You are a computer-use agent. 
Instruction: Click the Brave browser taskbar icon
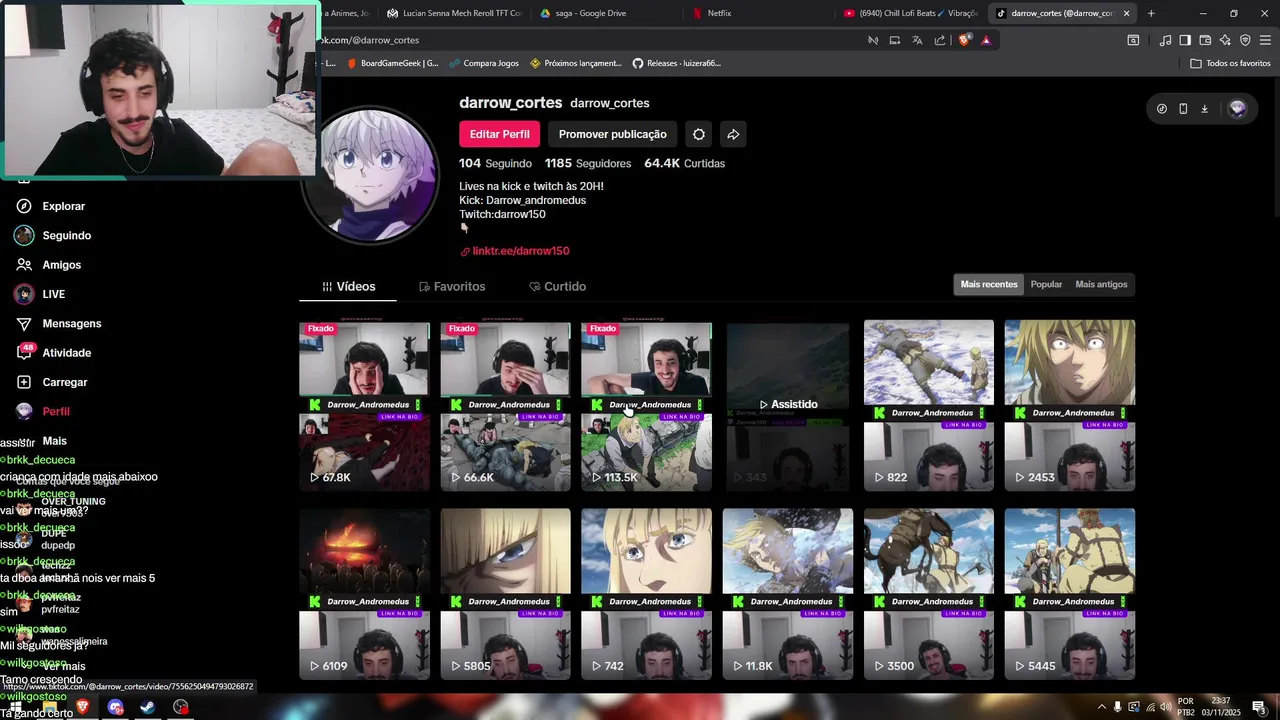82,707
